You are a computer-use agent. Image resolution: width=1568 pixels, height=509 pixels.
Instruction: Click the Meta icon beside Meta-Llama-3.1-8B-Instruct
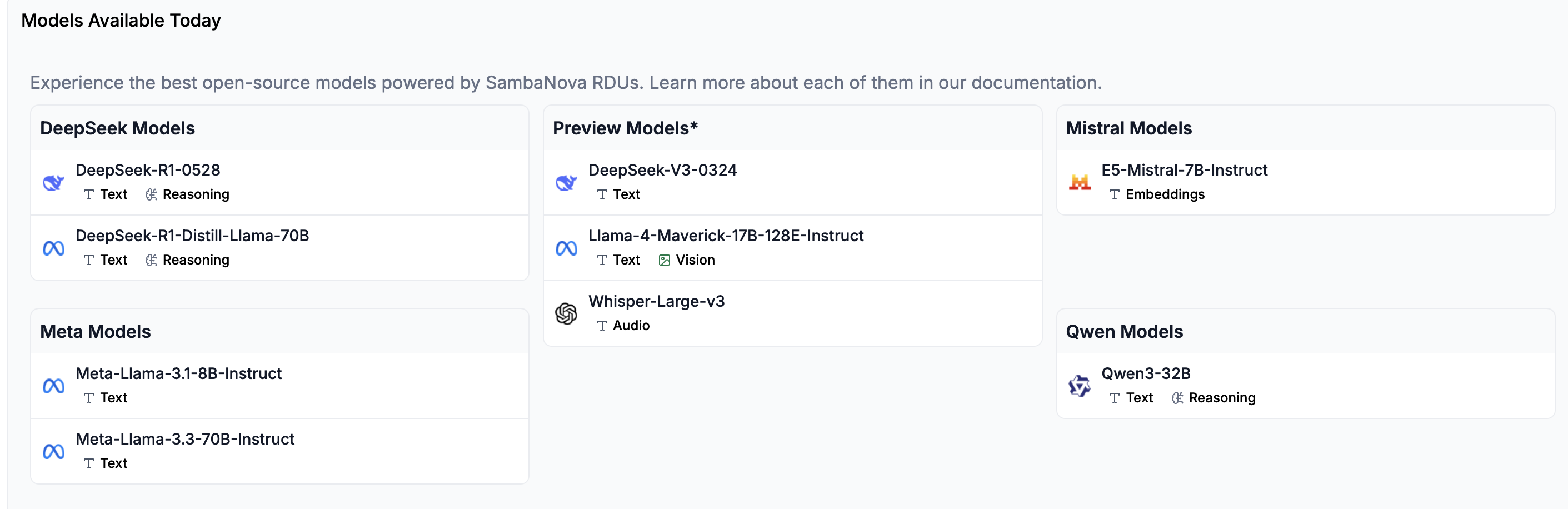pos(53,386)
